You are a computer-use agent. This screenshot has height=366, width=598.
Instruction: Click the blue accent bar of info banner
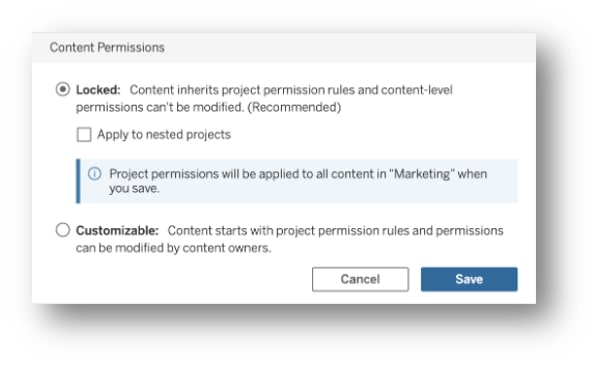pos(78,181)
